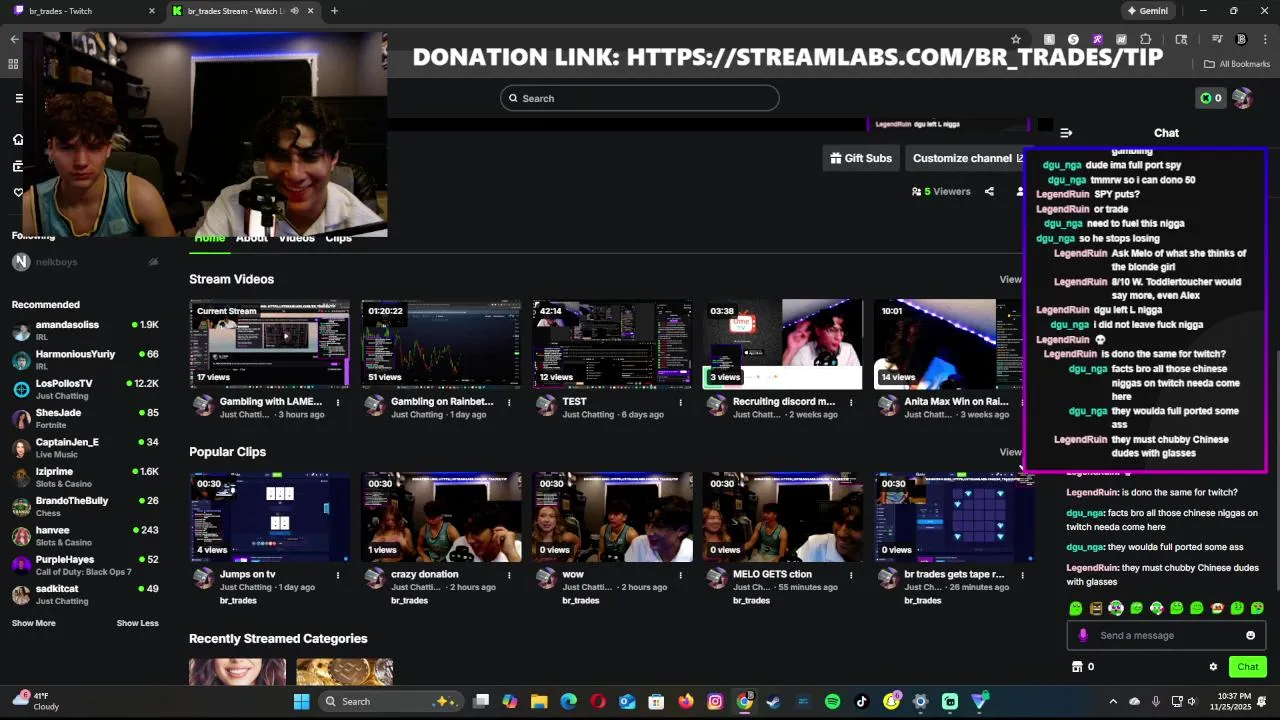Open the TEST video thumbnail
The image size is (1280, 720).
[612, 343]
